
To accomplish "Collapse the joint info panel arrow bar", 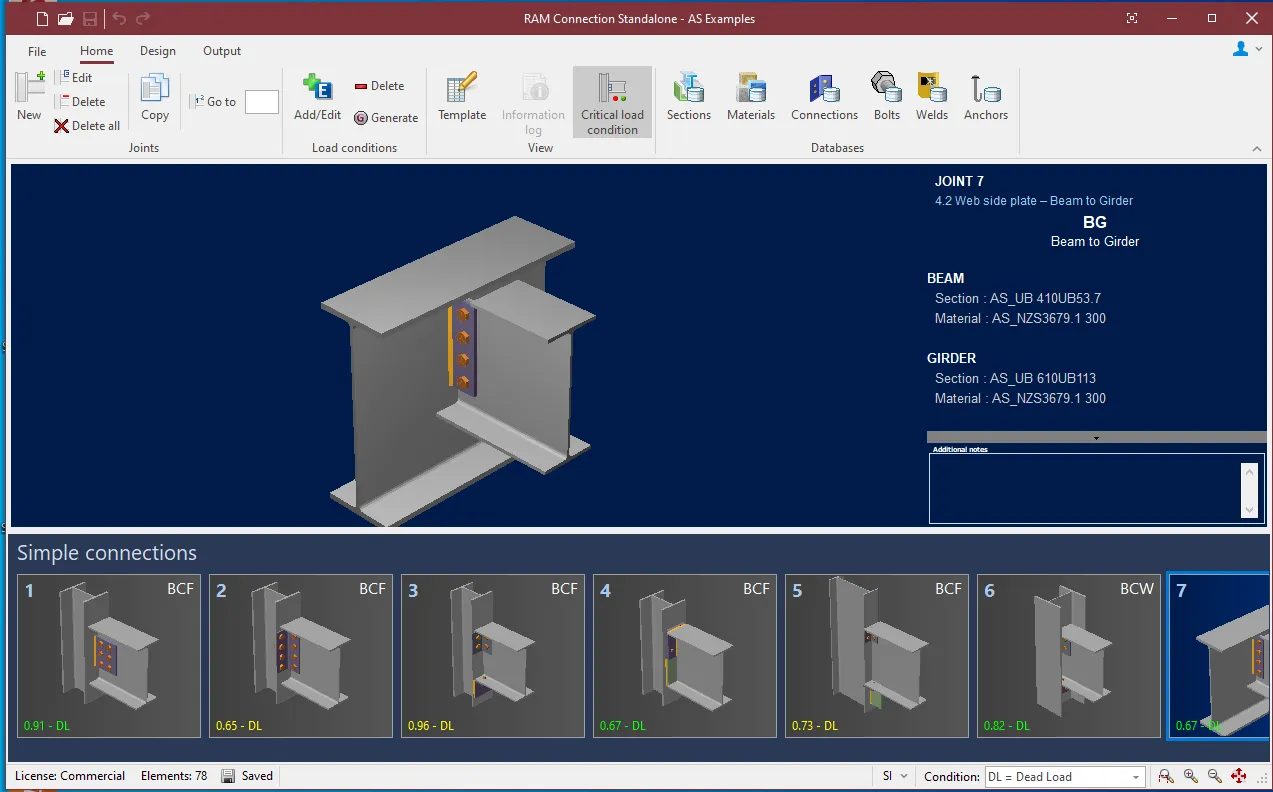I will coord(1096,437).
